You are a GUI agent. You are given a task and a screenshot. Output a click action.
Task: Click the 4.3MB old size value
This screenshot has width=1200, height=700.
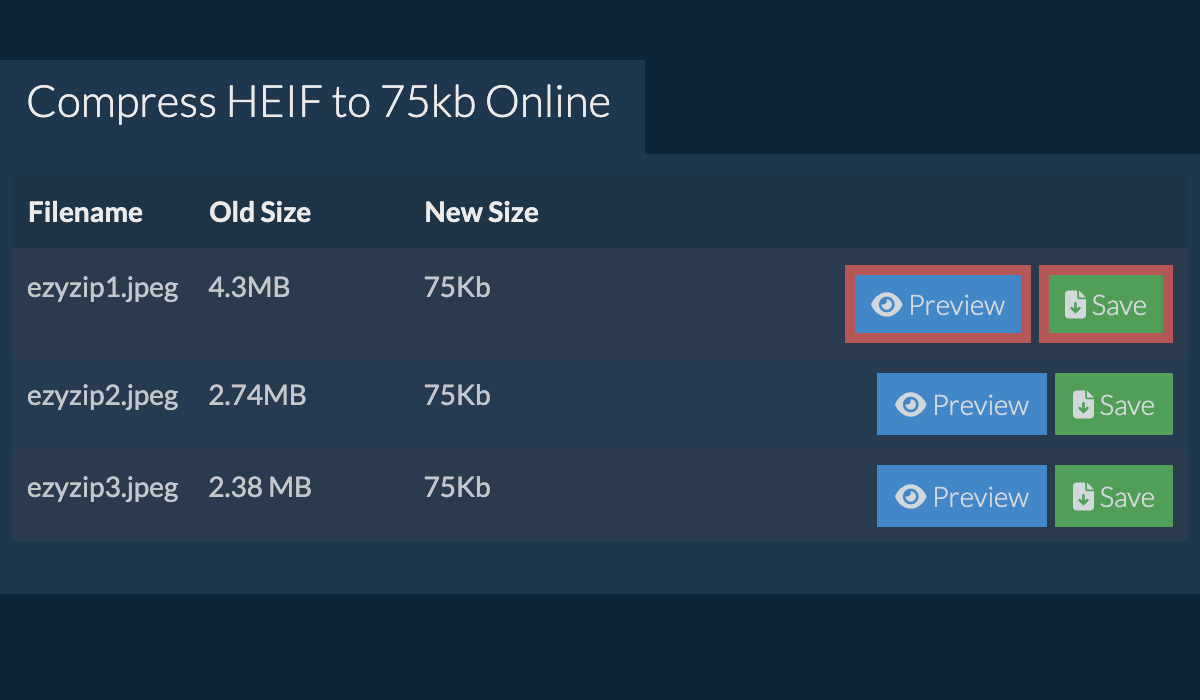[249, 289]
